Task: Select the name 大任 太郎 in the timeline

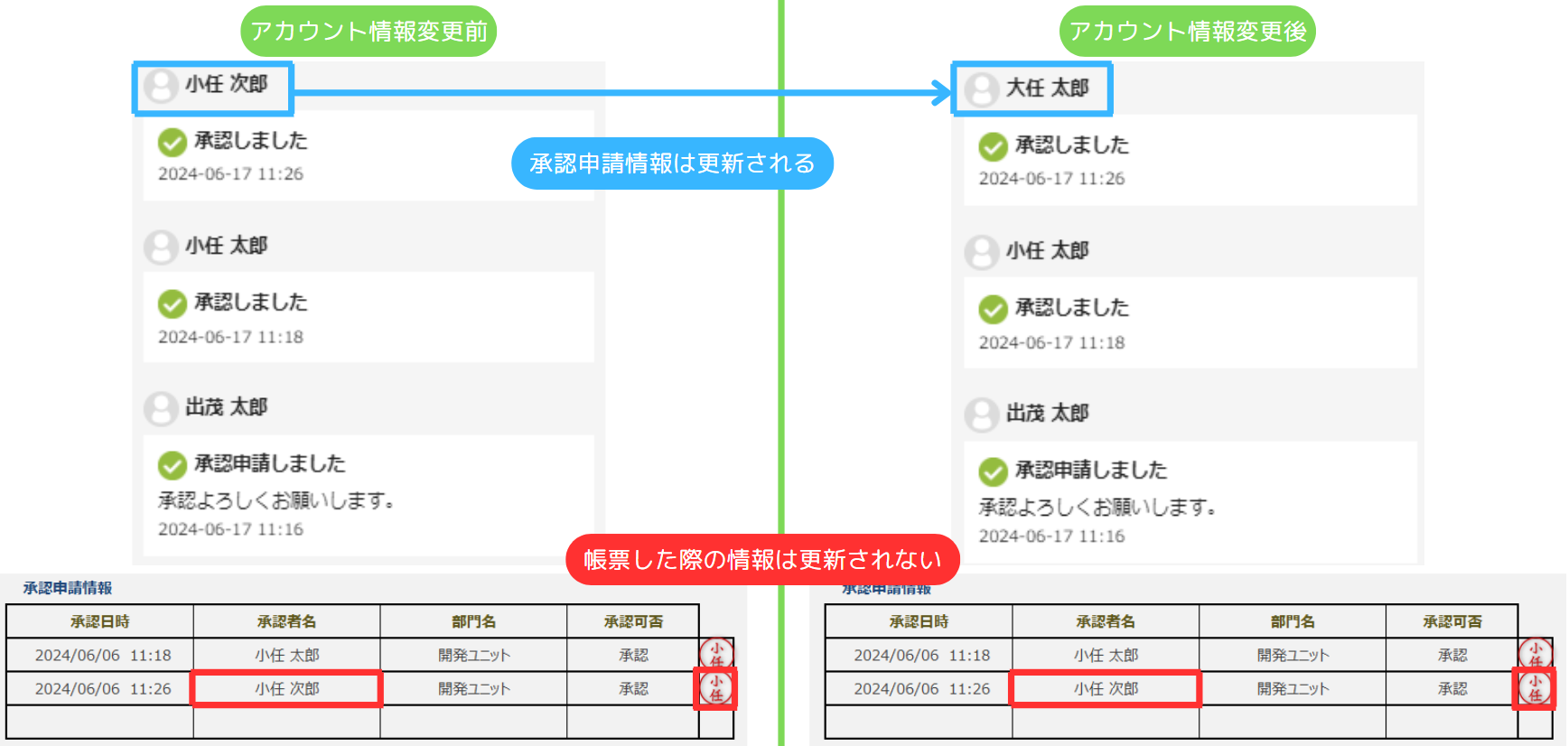Action: [1048, 88]
